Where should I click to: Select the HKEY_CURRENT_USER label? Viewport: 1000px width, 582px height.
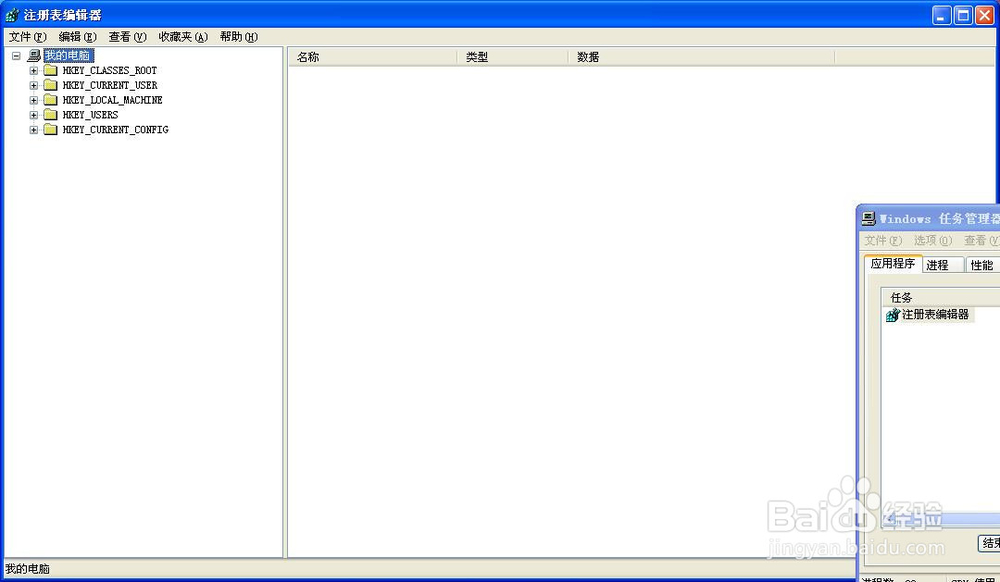coord(110,85)
